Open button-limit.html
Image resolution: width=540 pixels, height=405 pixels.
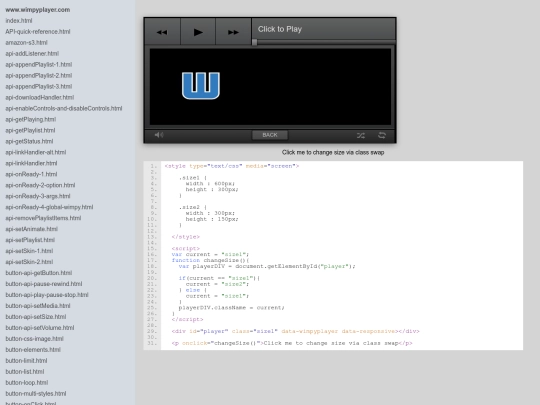click(x=26, y=361)
